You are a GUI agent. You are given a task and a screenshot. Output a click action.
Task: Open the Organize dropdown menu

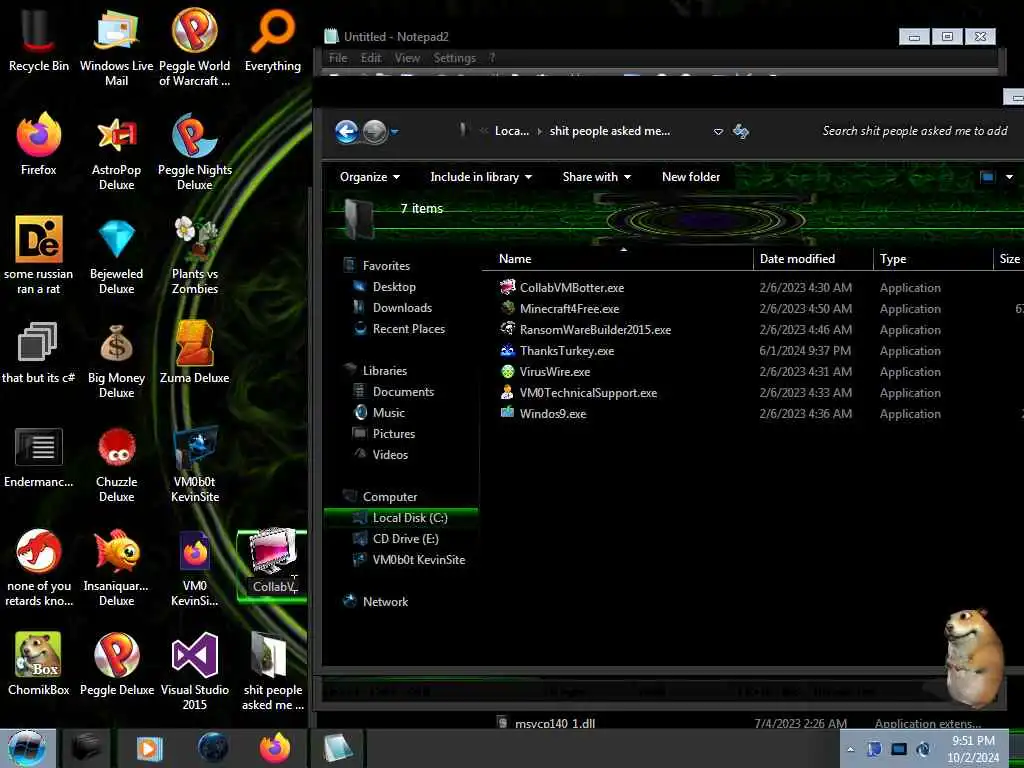point(370,177)
